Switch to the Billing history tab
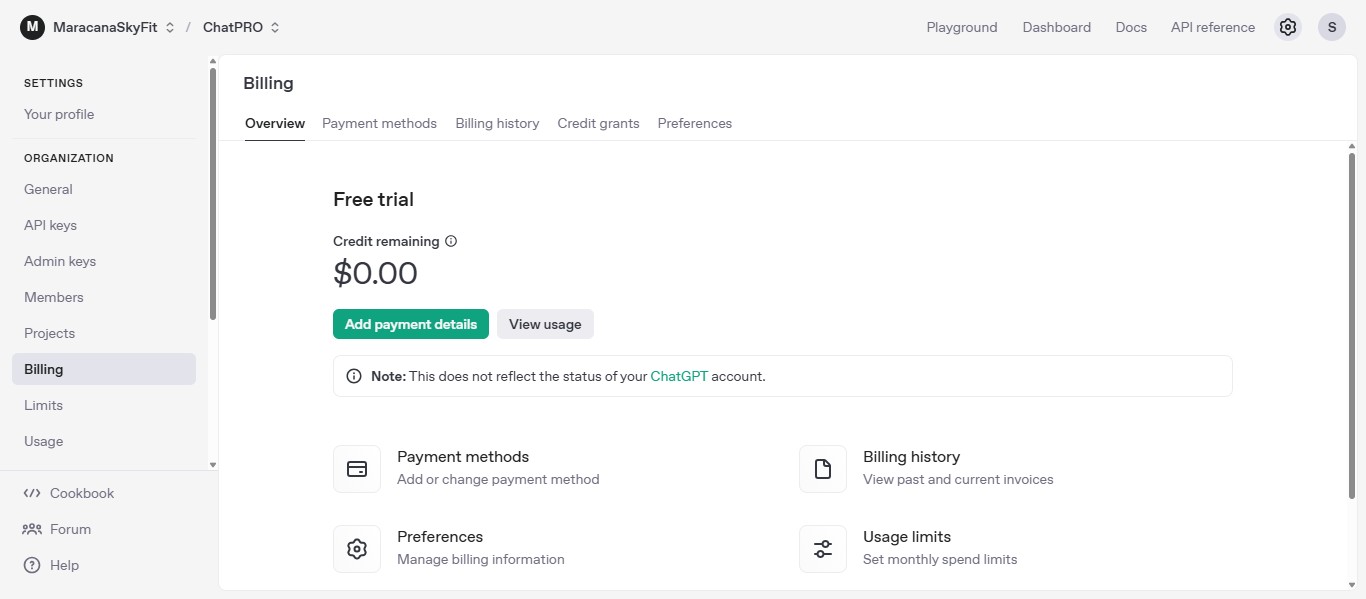This screenshot has width=1366, height=599. 497,123
